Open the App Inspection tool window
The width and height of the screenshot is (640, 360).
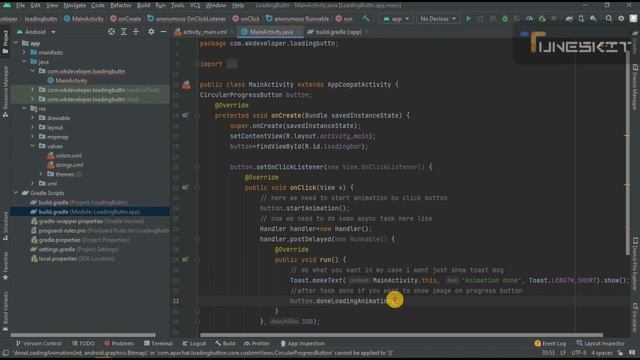click(x=303, y=343)
